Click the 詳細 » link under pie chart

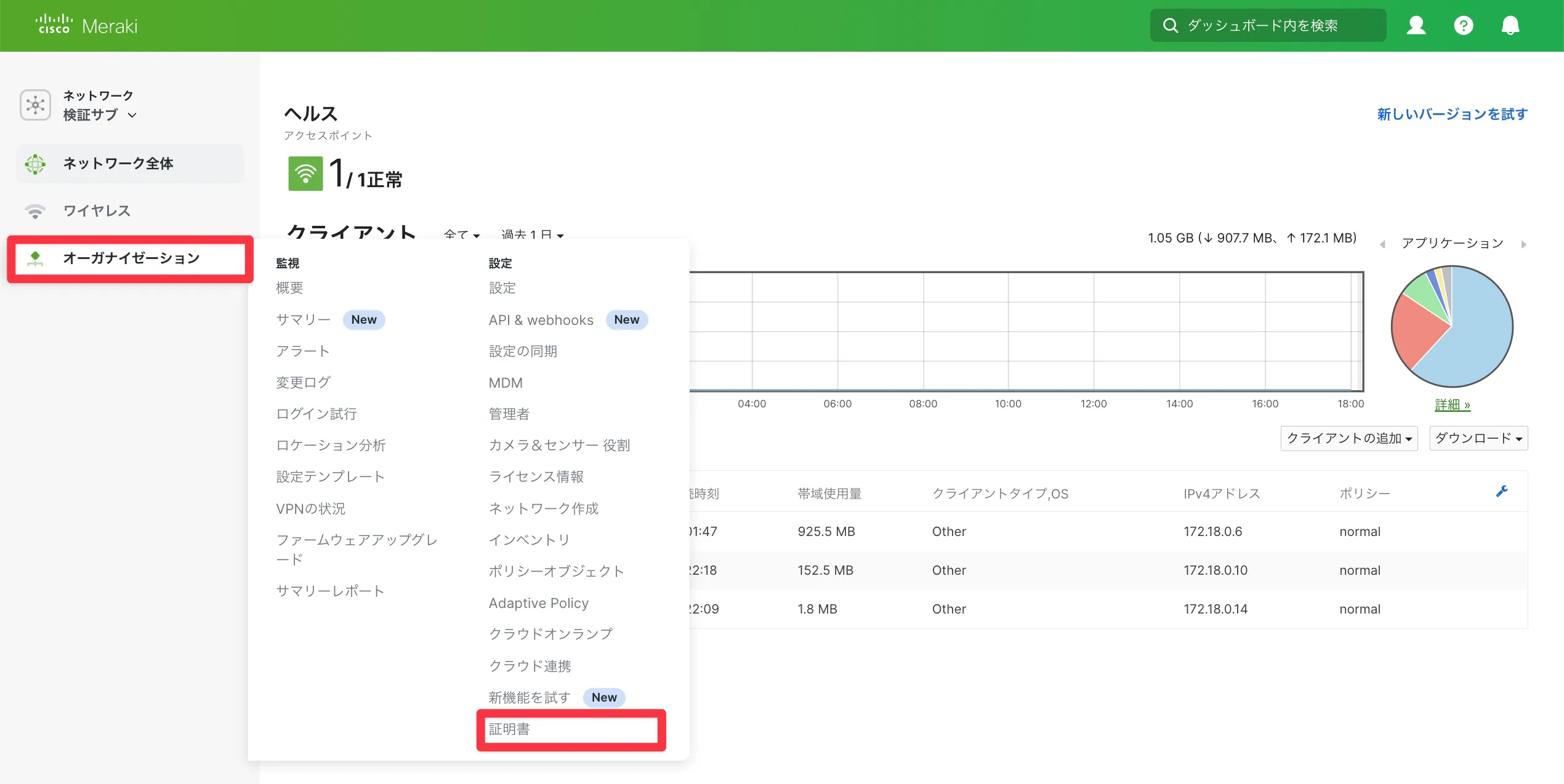click(x=1452, y=405)
